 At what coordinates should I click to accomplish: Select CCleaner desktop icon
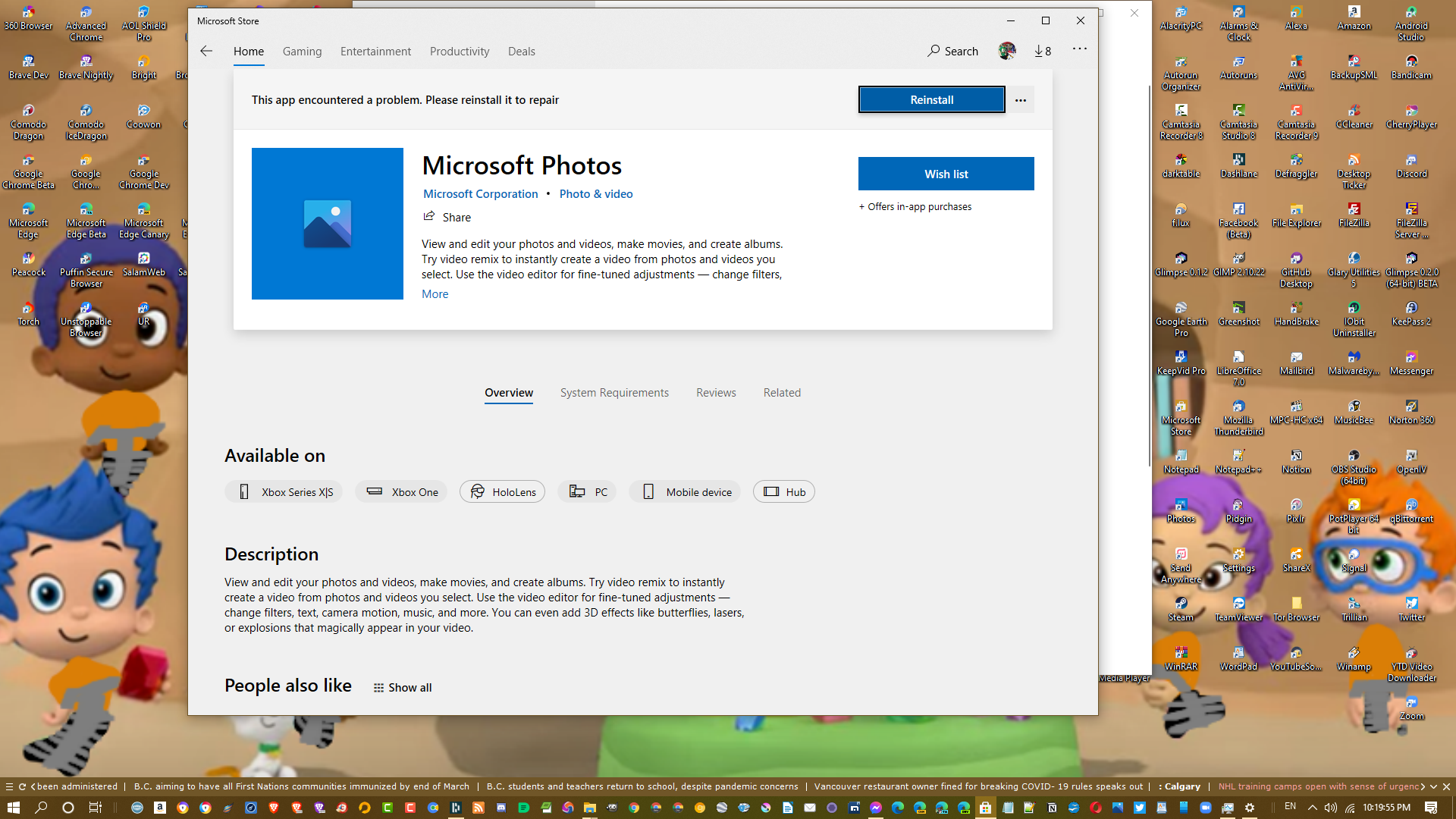[1354, 118]
